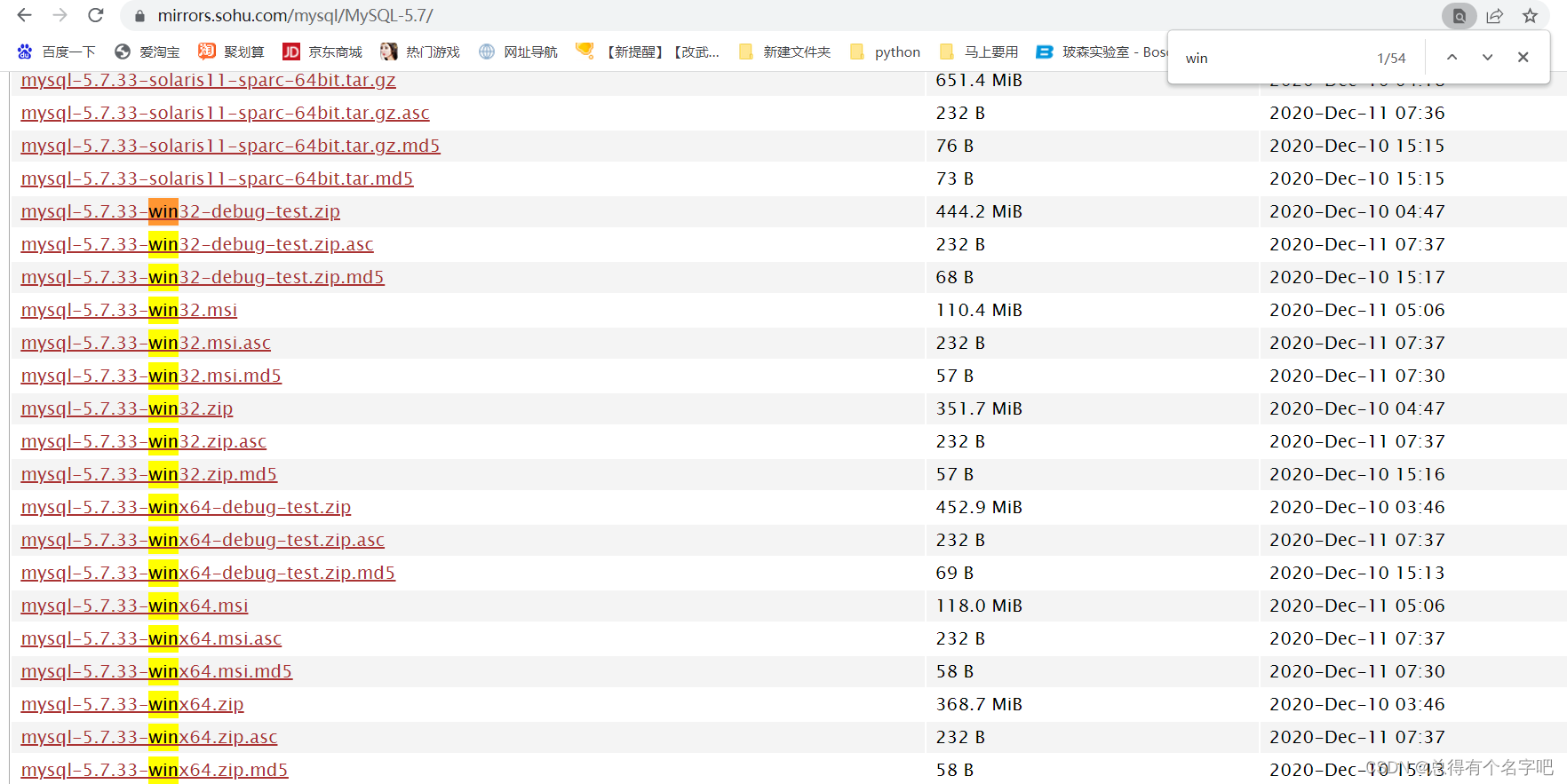This screenshot has height=784, width=1567.
Task: Select the 69 B size cell
Action: pos(955,573)
